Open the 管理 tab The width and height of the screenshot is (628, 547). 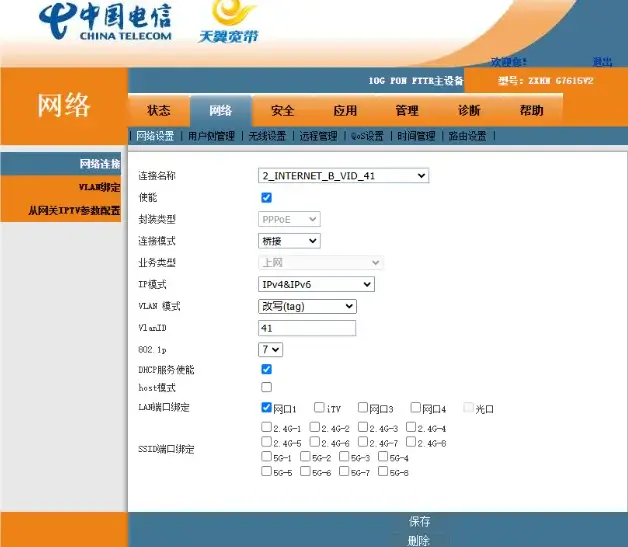[407, 111]
